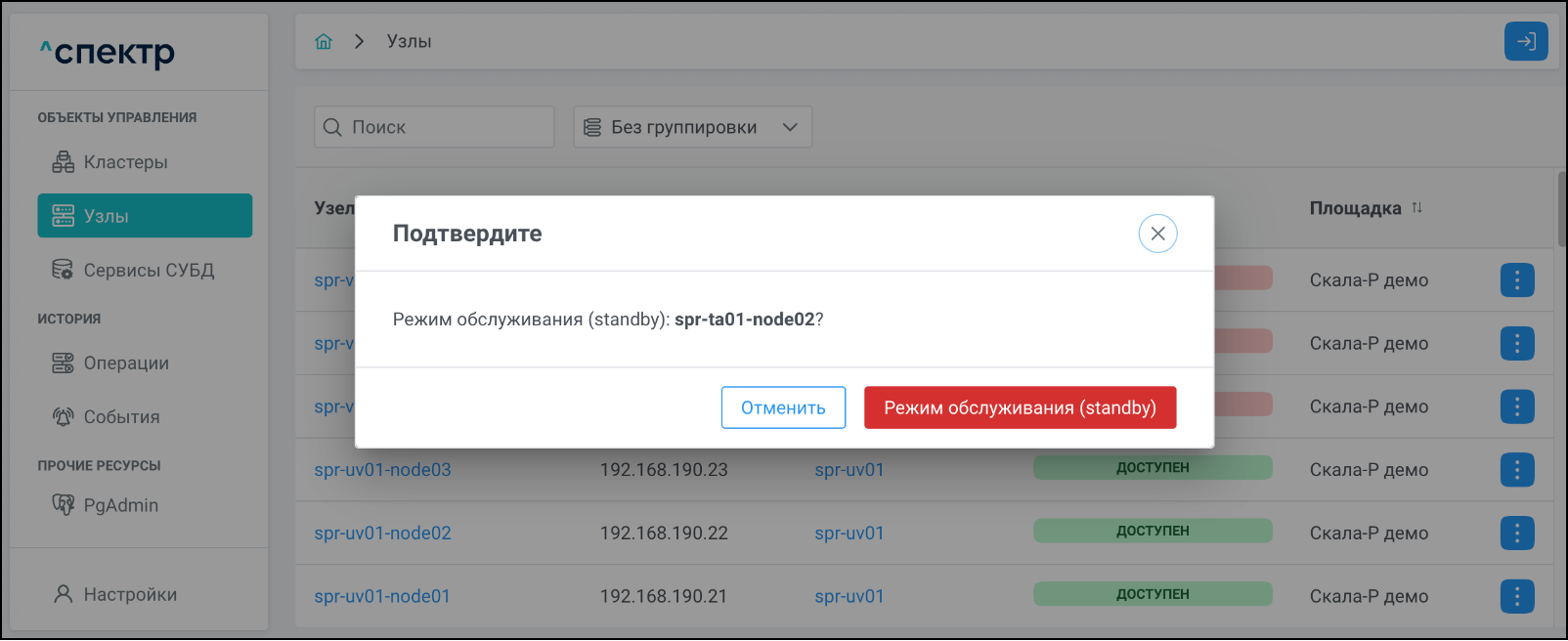Open the spr-uv01-node03 node link
This screenshot has height=641, width=1568.
point(382,470)
